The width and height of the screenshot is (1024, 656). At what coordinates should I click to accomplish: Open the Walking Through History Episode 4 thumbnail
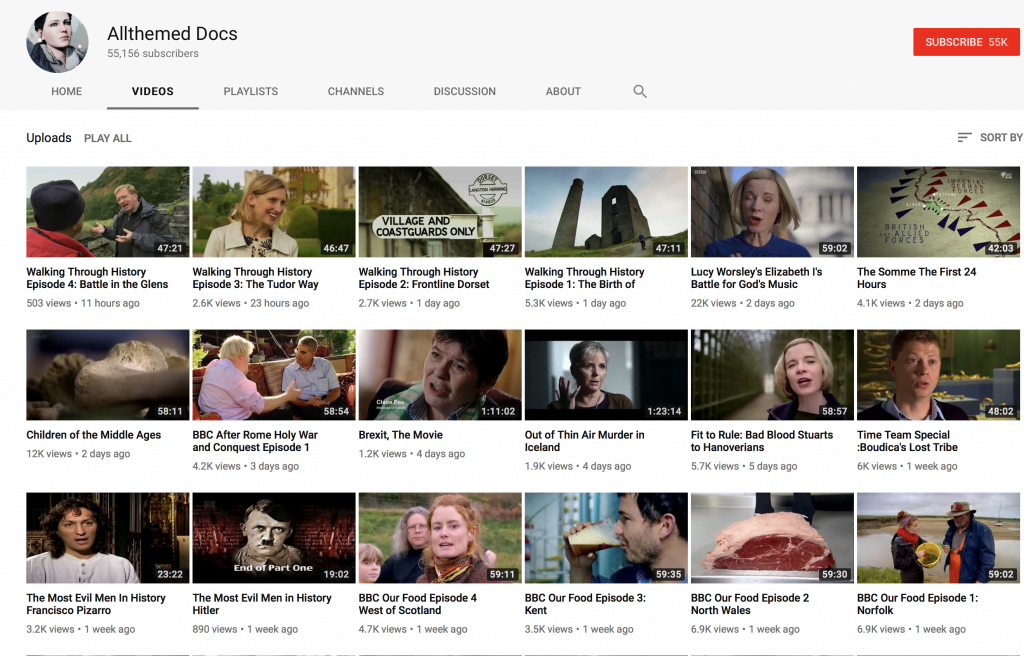[x=107, y=211]
